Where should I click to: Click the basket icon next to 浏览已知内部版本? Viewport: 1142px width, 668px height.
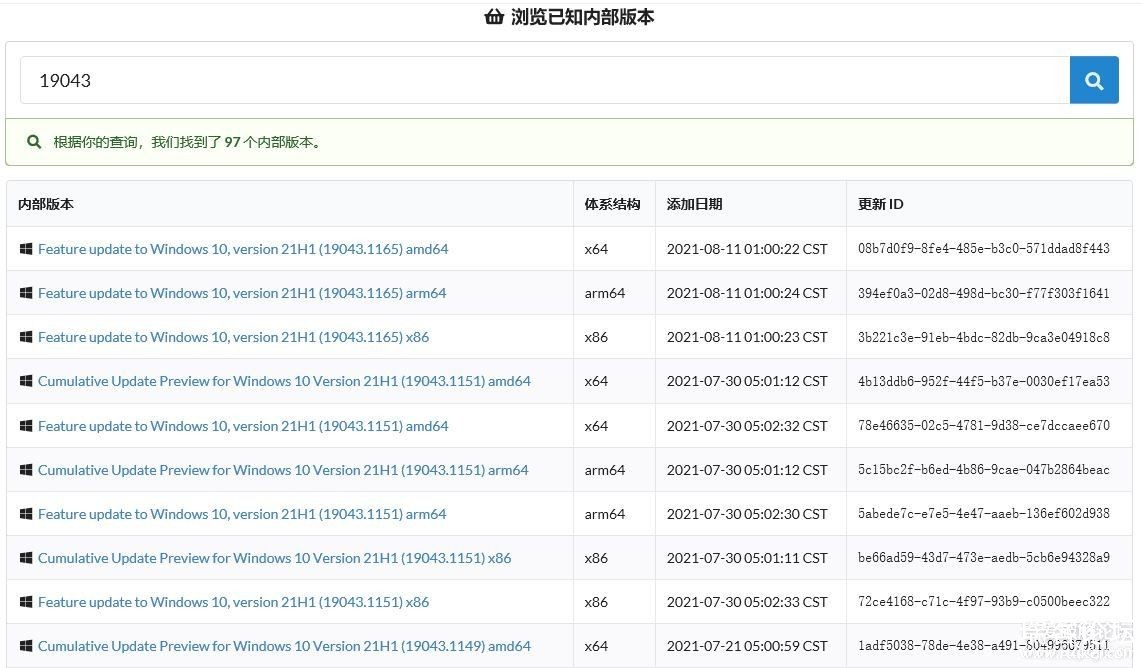pos(494,16)
